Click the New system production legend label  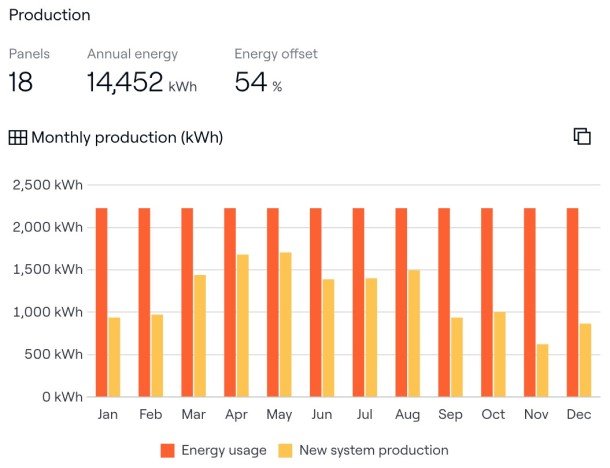374,451
